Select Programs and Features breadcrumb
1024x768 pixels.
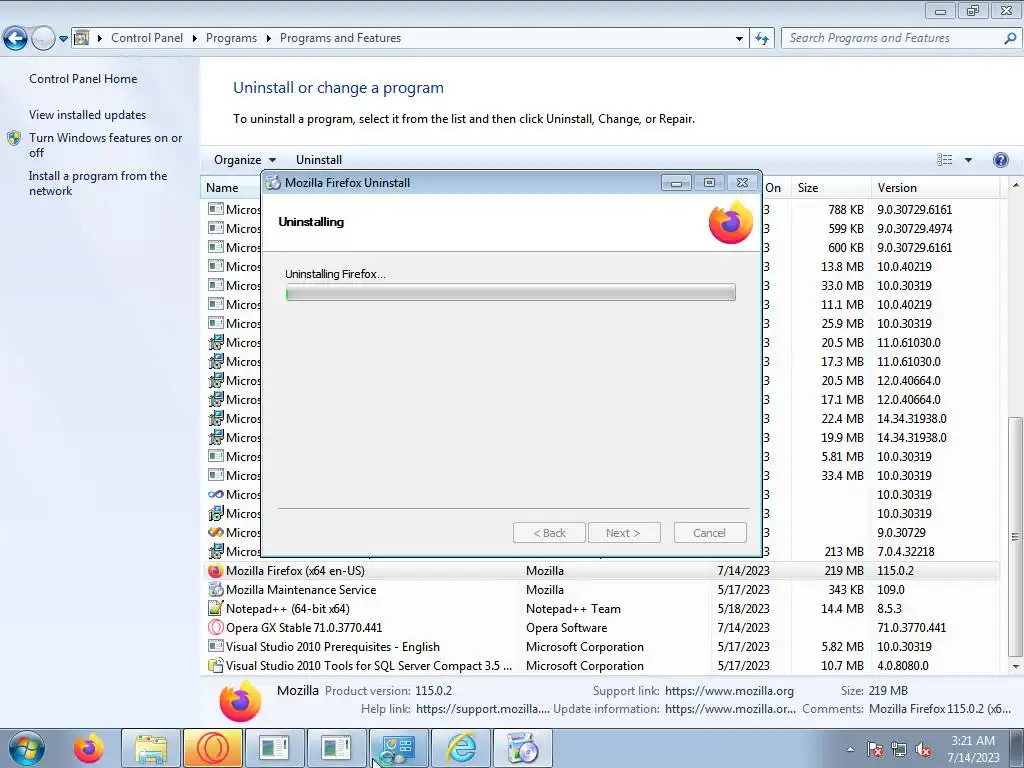(340, 38)
